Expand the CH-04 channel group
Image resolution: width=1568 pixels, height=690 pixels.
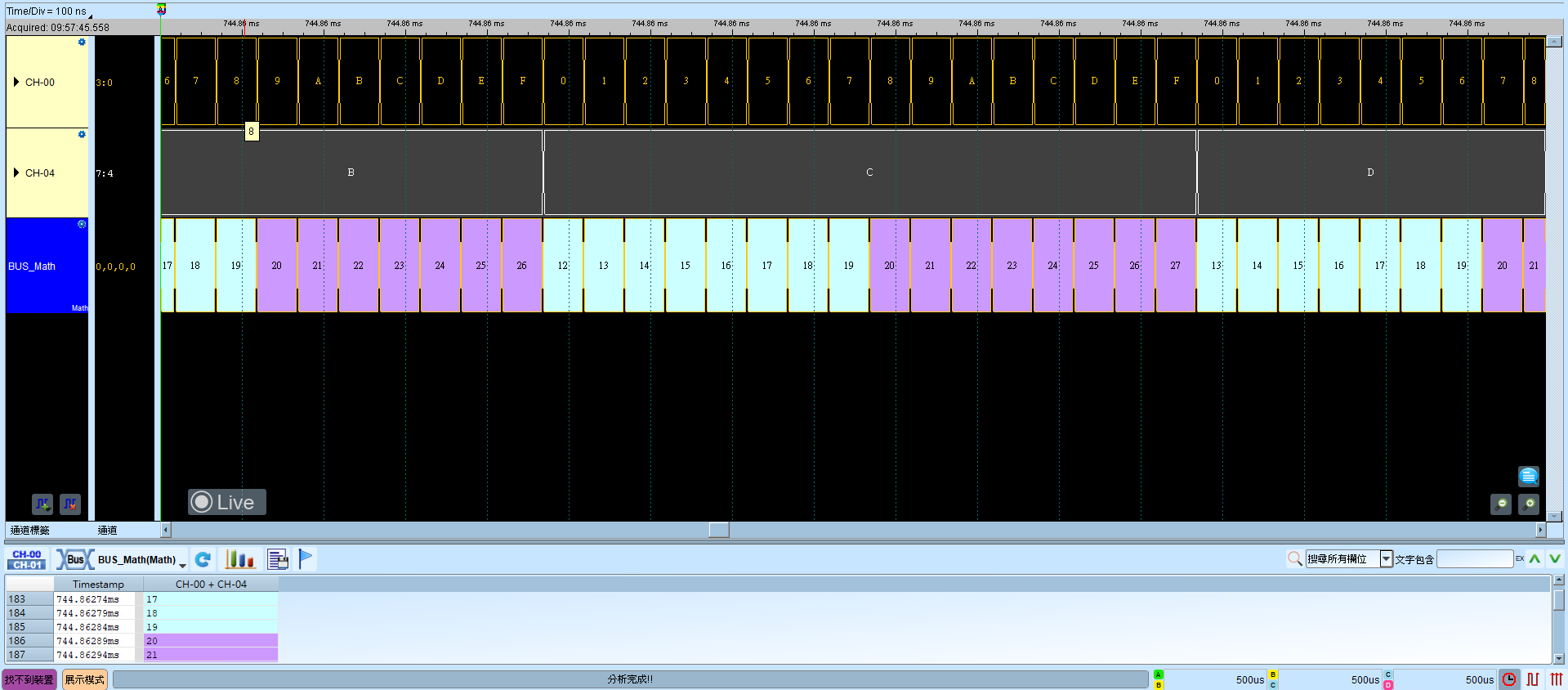[16, 172]
